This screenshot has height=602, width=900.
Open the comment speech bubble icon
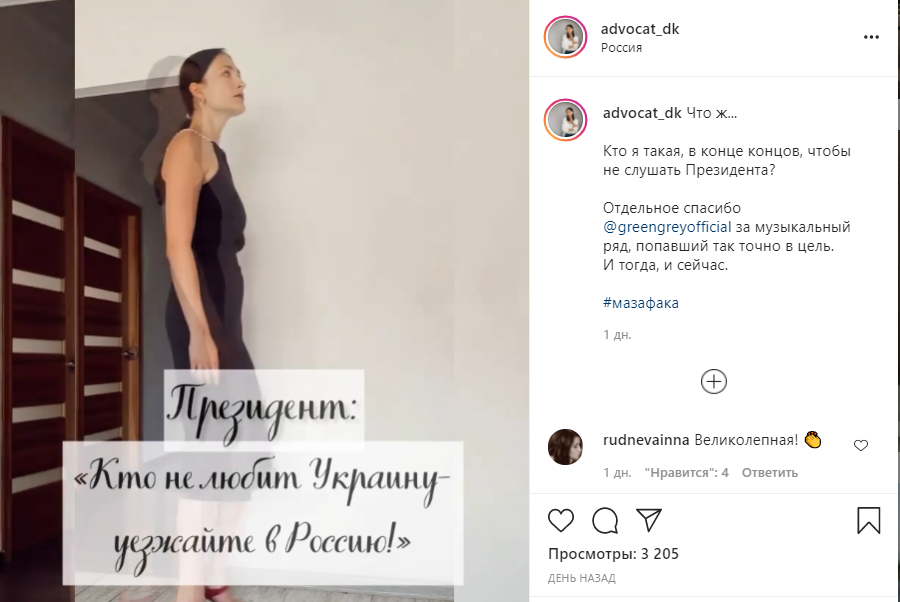coord(605,520)
